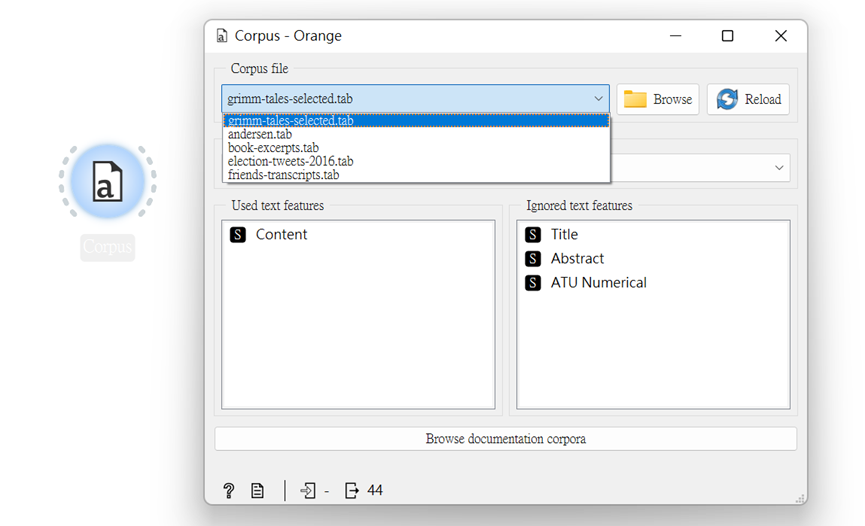Image resolution: width=865 pixels, height=526 pixels.
Task: Click the blue circular arrows Reload icon
Action: click(x=727, y=99)
